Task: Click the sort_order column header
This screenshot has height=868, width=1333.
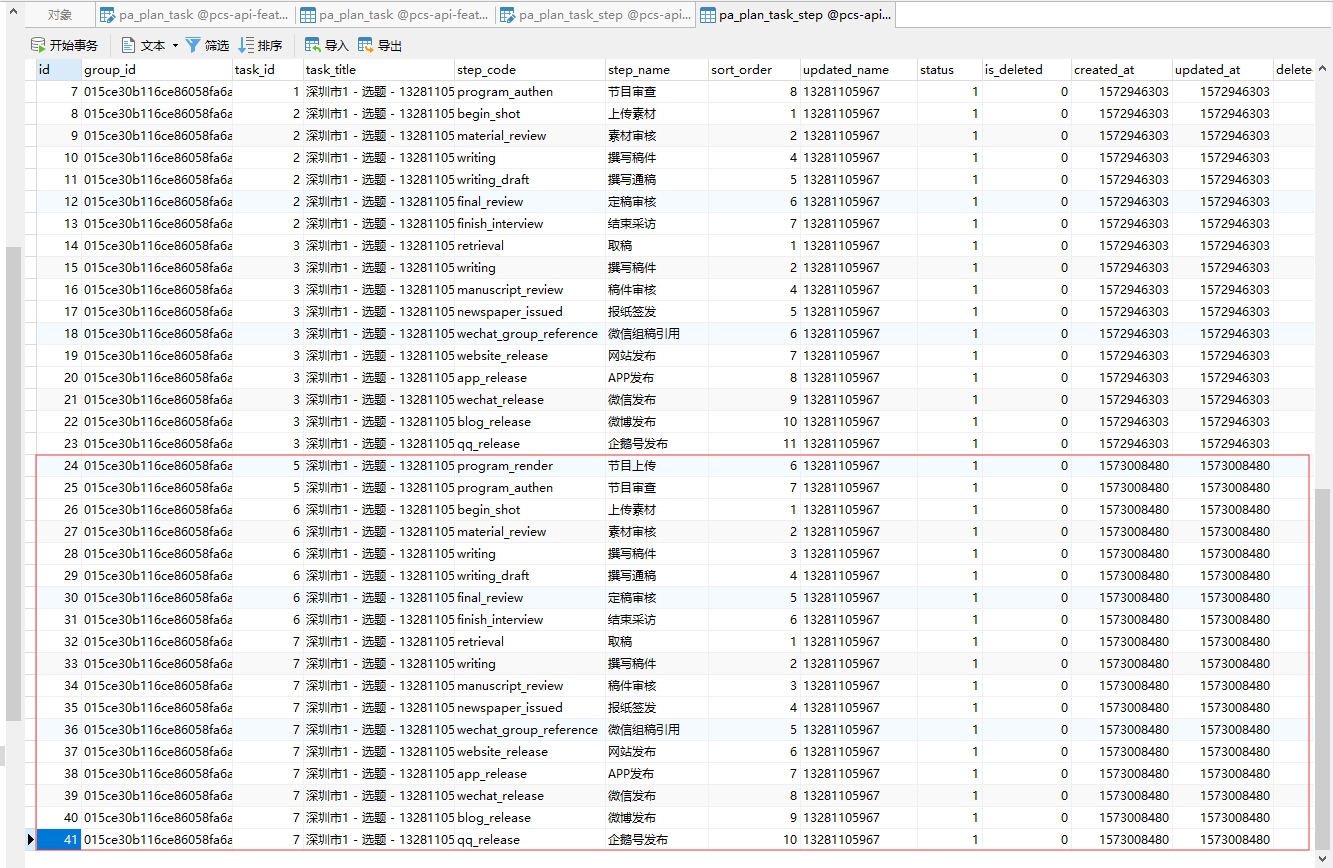Action: tap(741, 70)
